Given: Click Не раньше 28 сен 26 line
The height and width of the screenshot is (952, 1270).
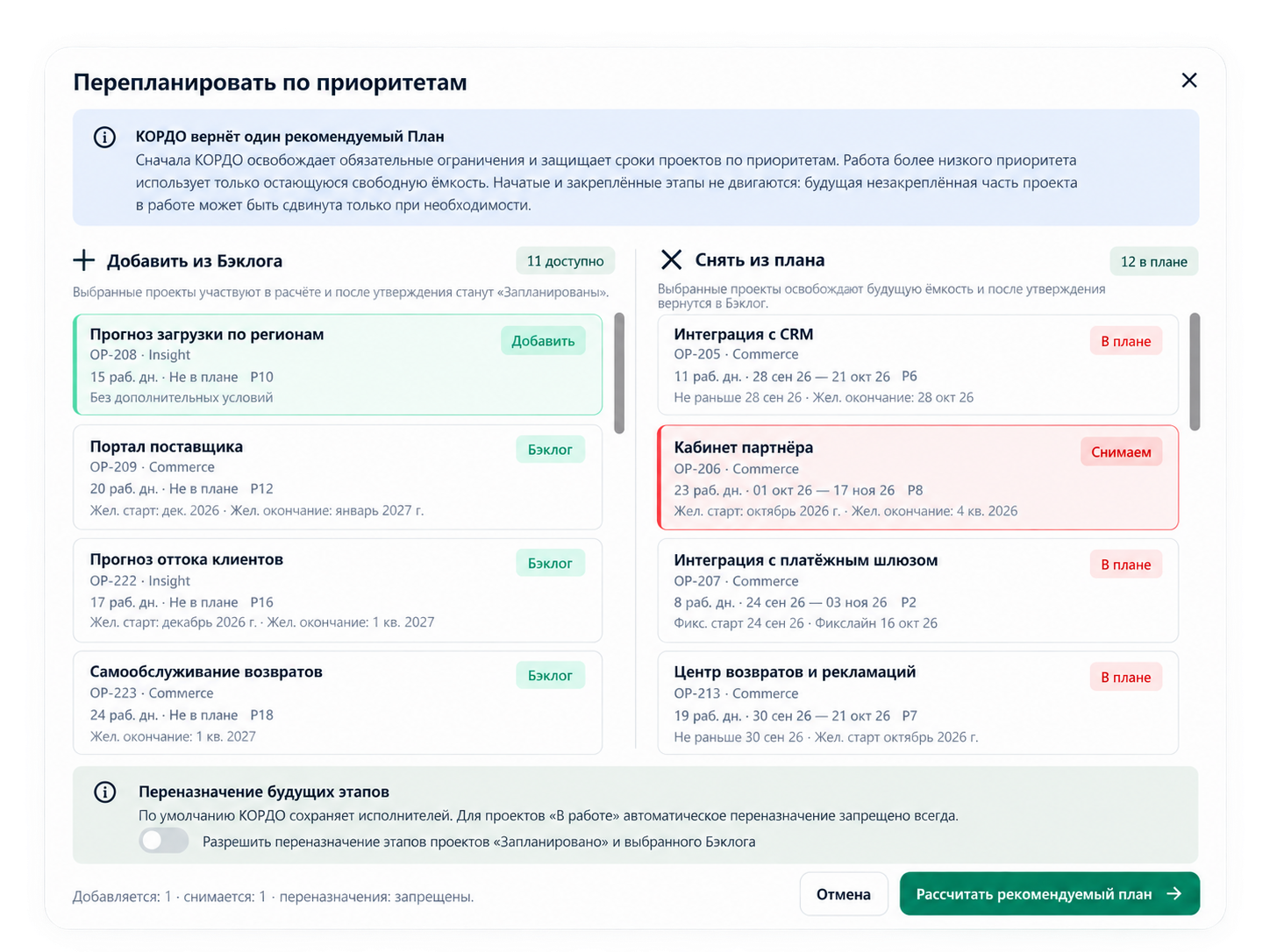Looking at the screenshot, I should click(824, 397).
